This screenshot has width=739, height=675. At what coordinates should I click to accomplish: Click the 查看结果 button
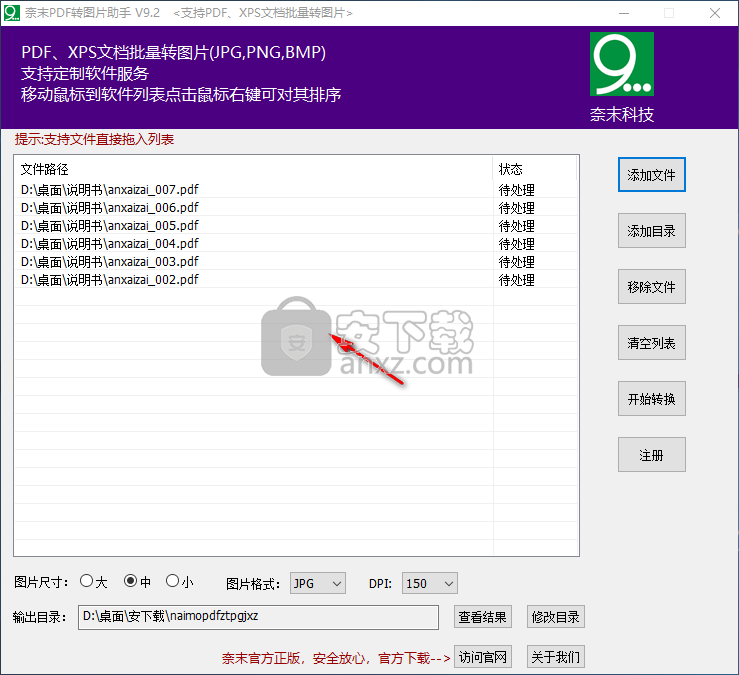(x=483, y=617)
